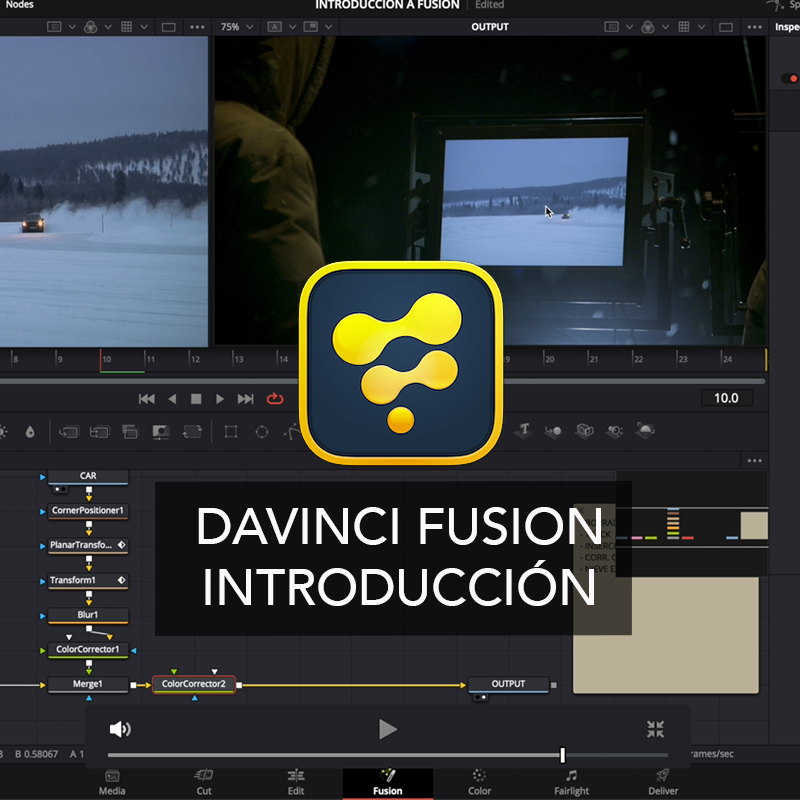Jump to the last frame

click(x=245, y=399)
